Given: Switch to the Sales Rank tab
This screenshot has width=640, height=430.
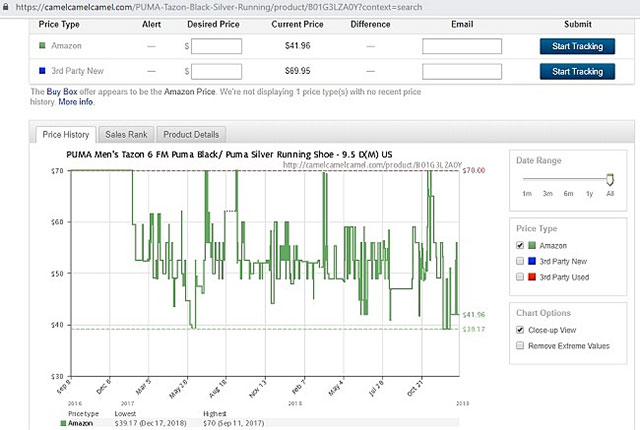Looking at the screenshot, I should pyautogui.click(x=127, y=134).
